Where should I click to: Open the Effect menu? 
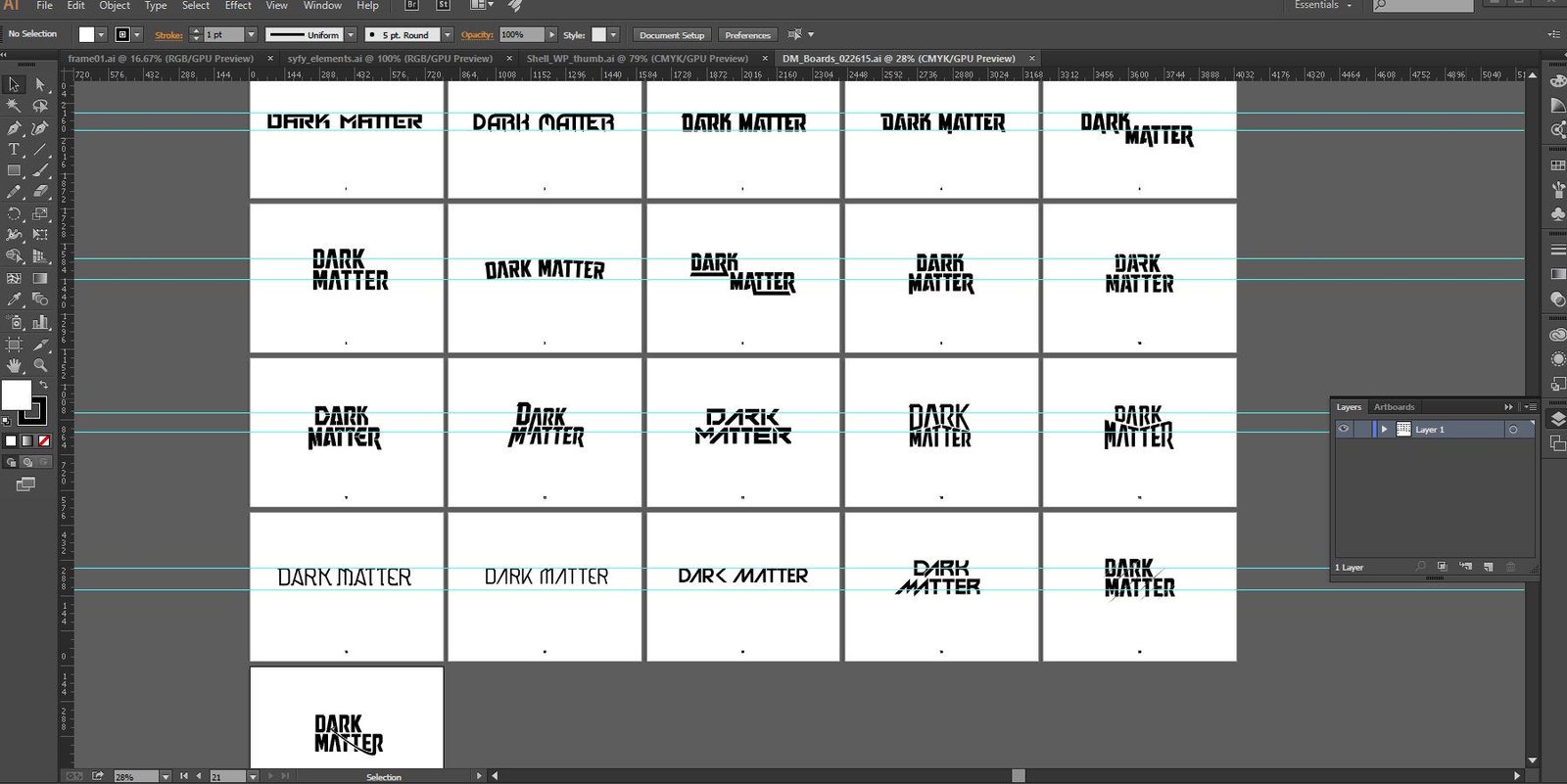[238, 6]
